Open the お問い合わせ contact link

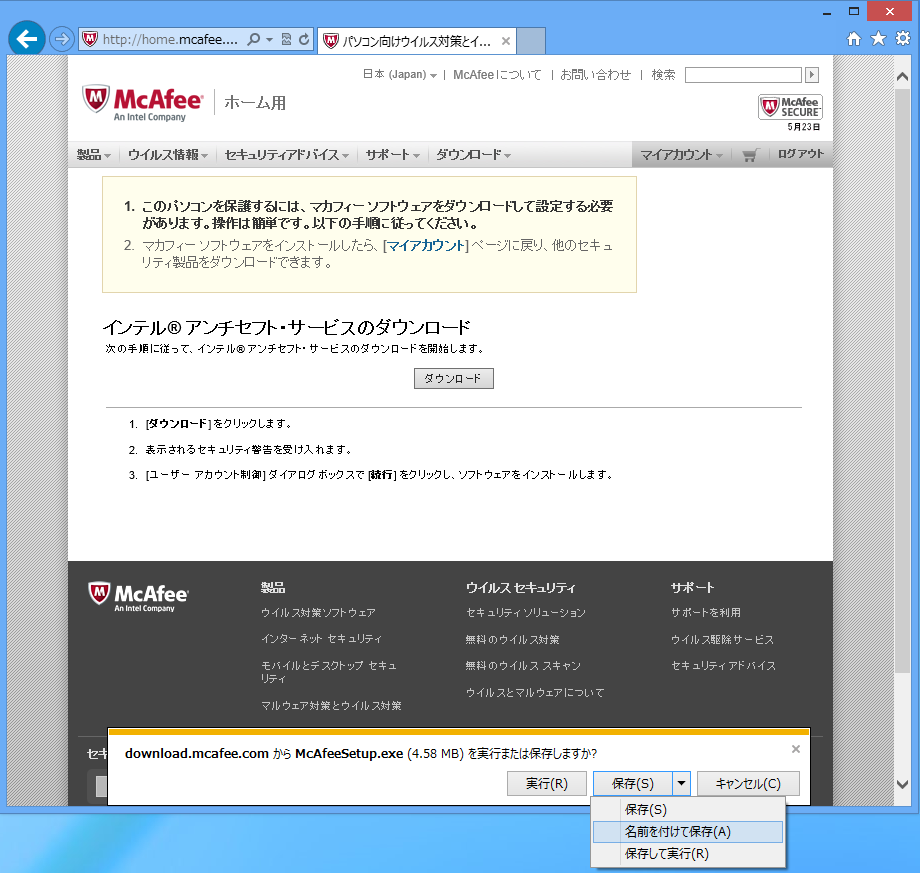click(x=595, y=75)
